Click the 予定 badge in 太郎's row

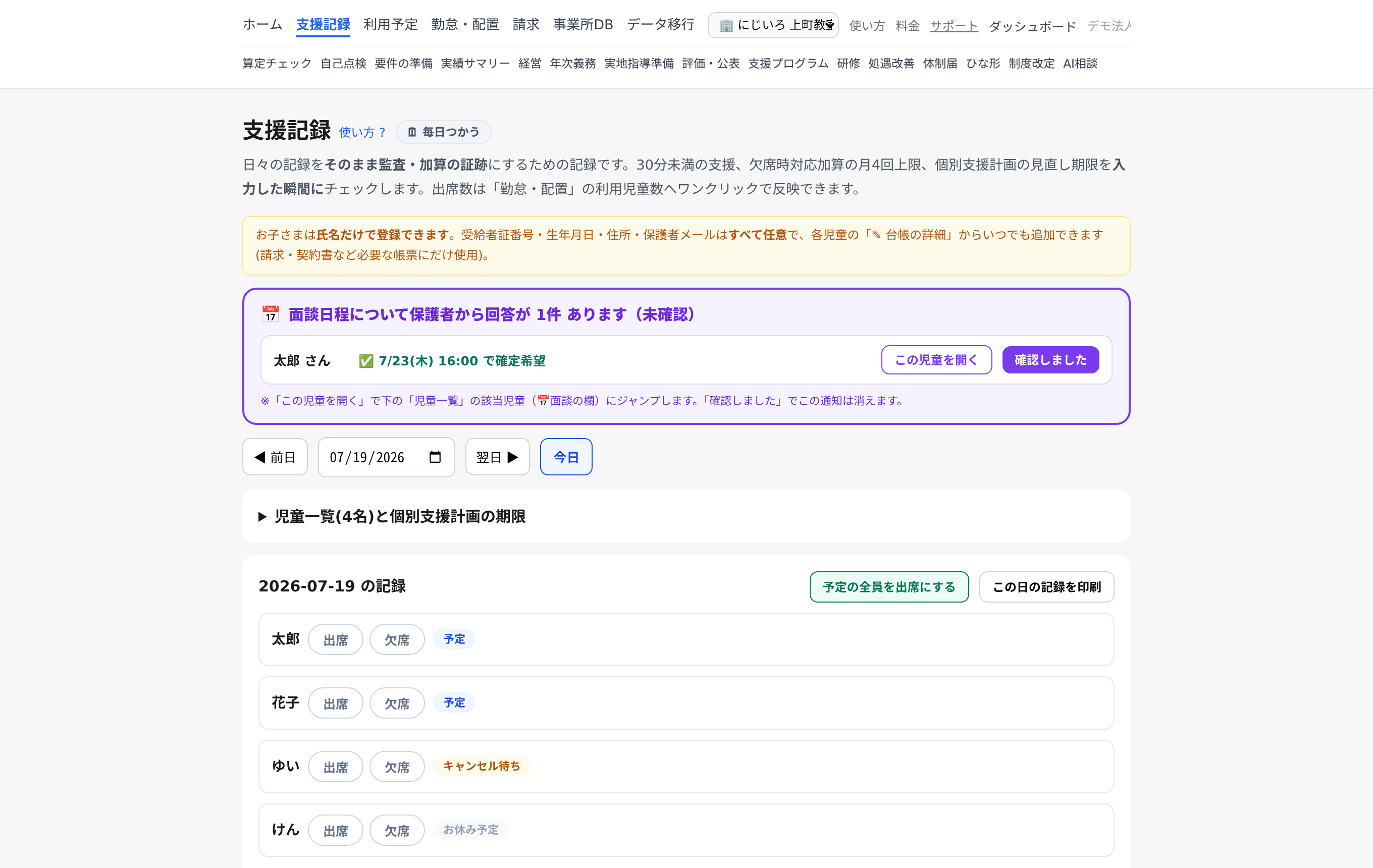click(454, 639)
